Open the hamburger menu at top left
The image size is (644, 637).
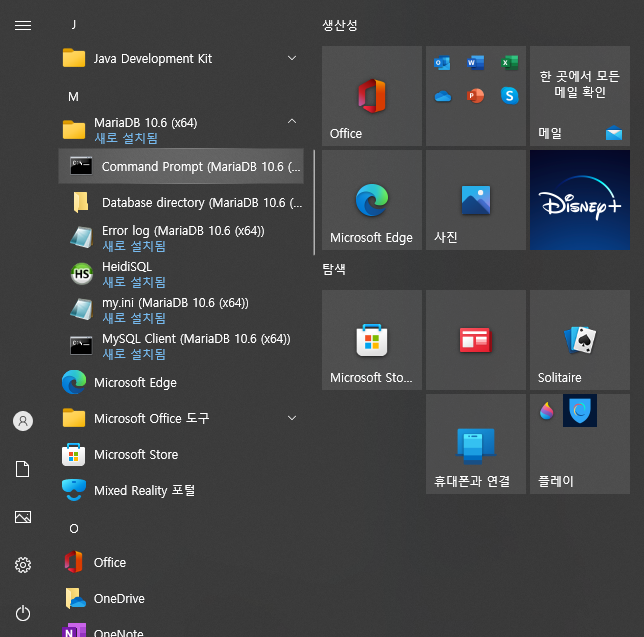point(23,25)
